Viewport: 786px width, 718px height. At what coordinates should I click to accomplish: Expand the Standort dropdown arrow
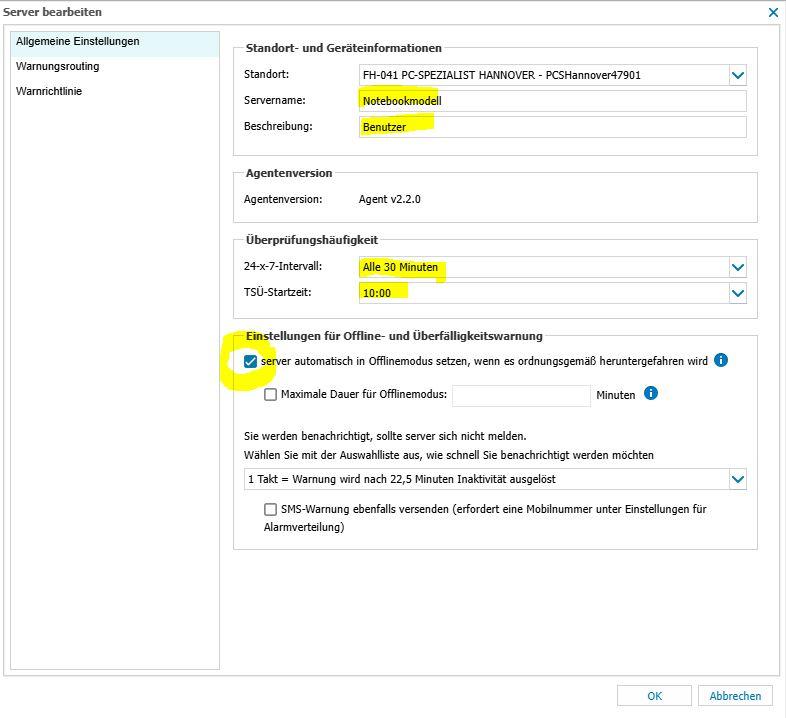[738, 75]
